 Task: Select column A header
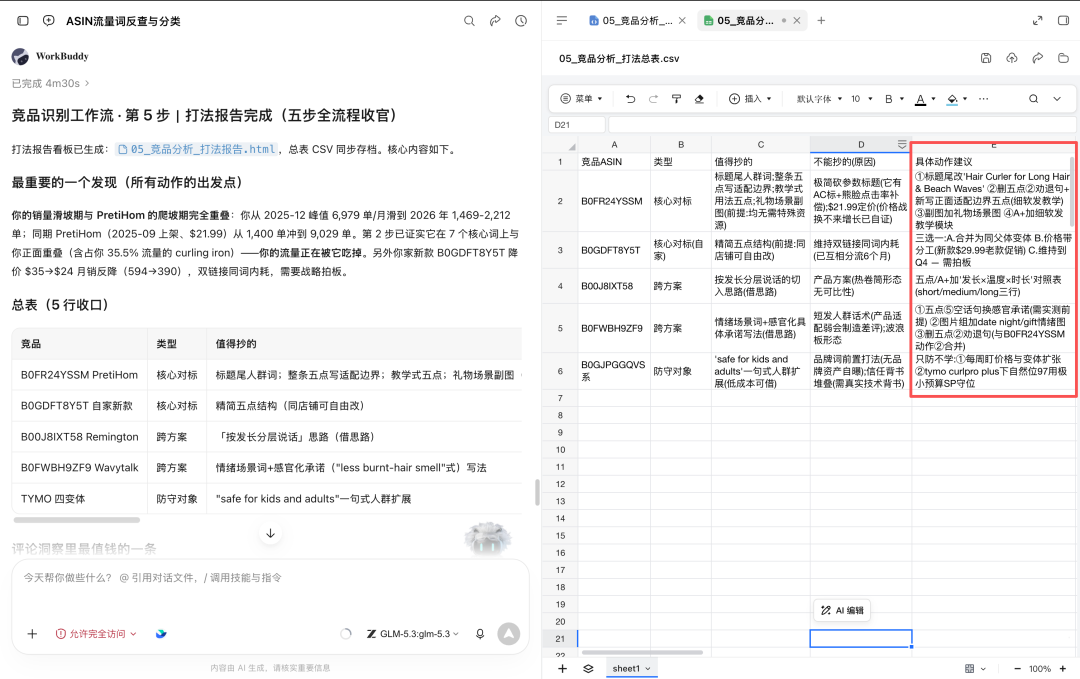[614, 145]
